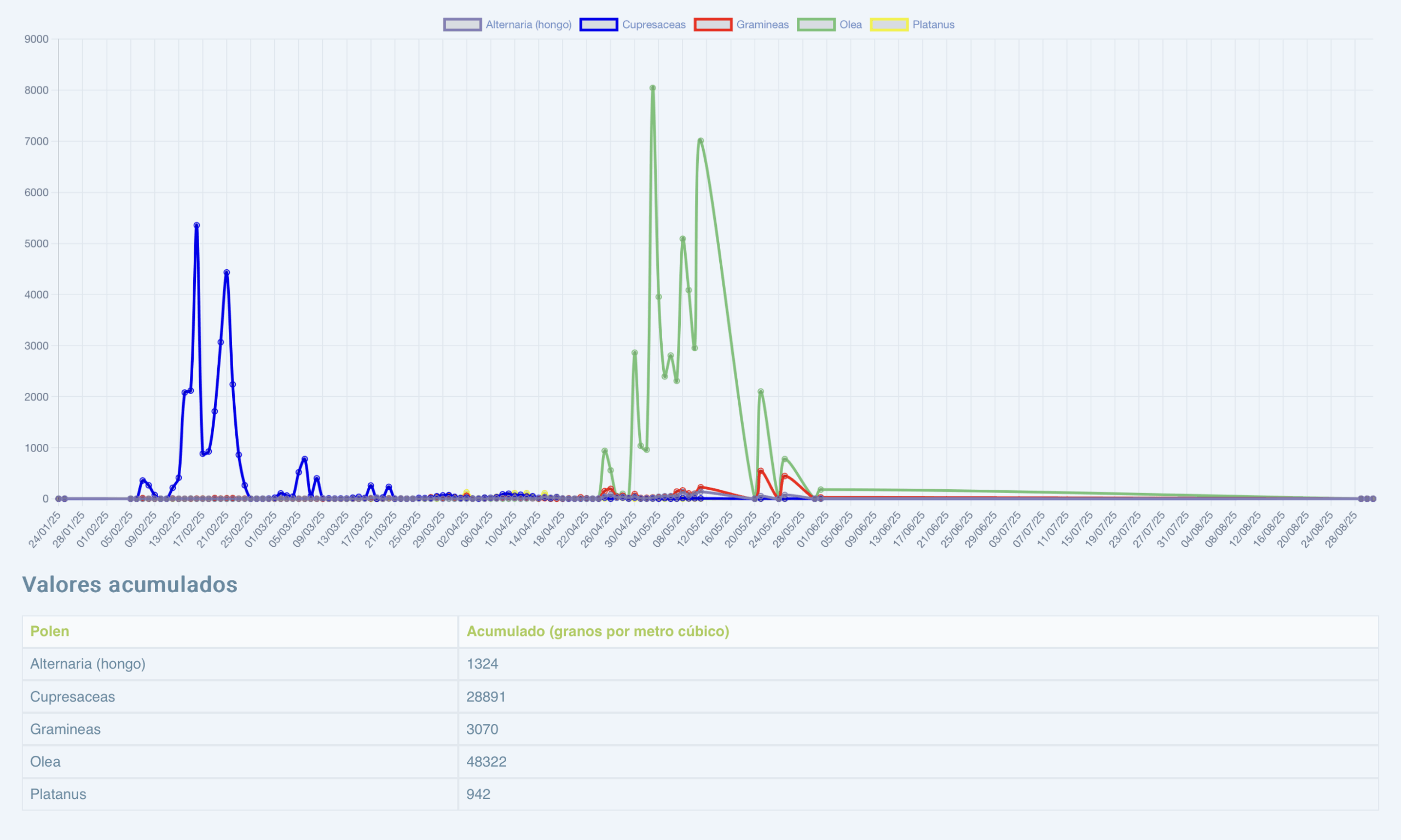Select the Olea table row

(45, 761)
